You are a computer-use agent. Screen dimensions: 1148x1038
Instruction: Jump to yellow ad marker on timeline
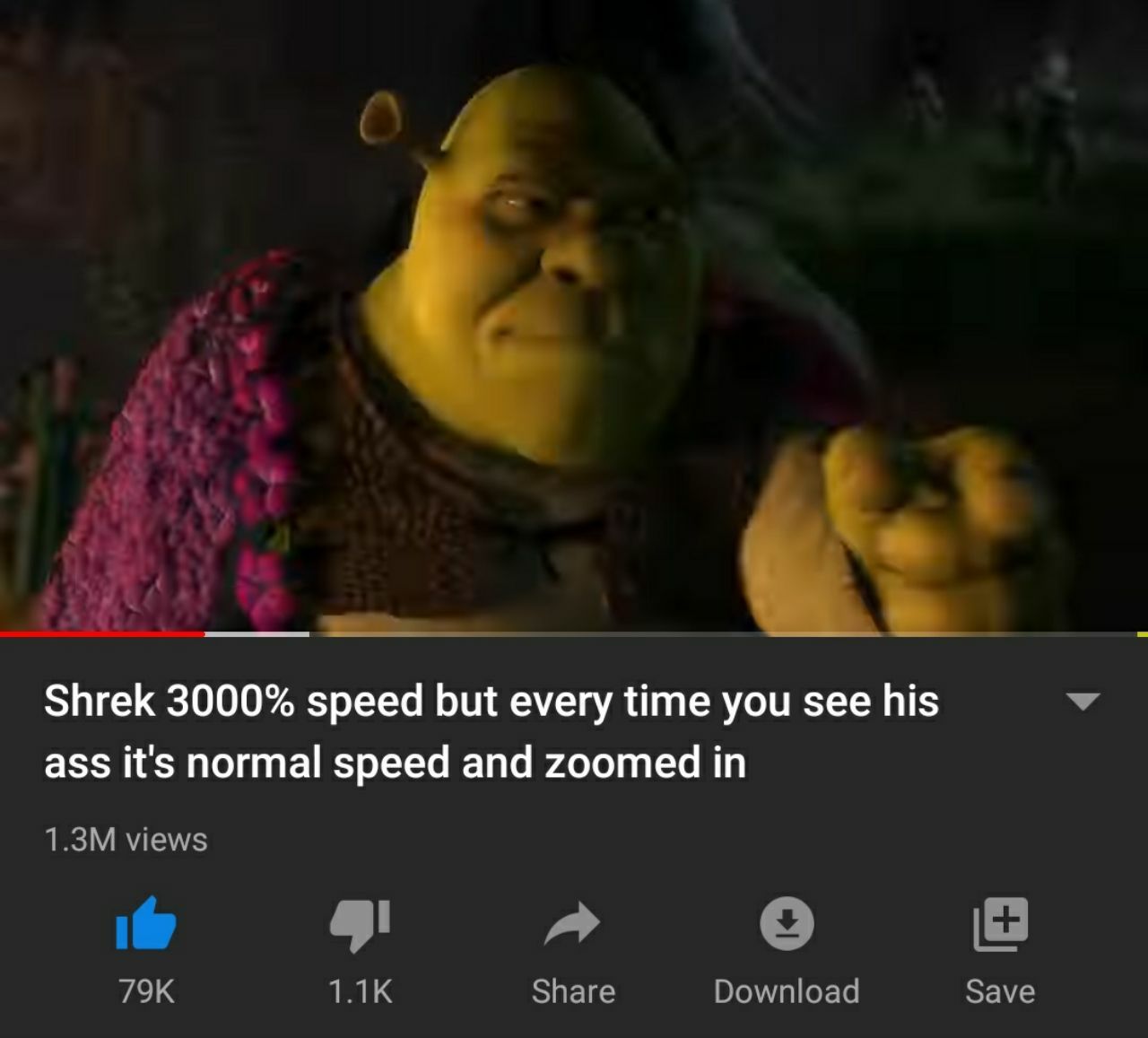coord(1143,634)
